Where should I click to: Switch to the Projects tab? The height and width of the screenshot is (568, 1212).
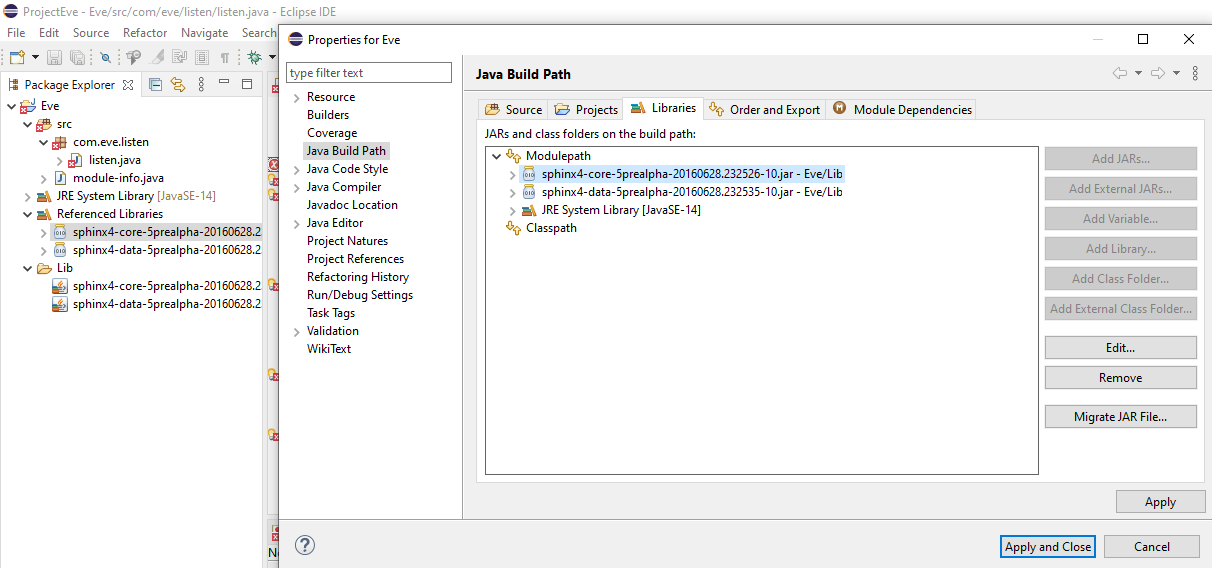pos(585,109)
